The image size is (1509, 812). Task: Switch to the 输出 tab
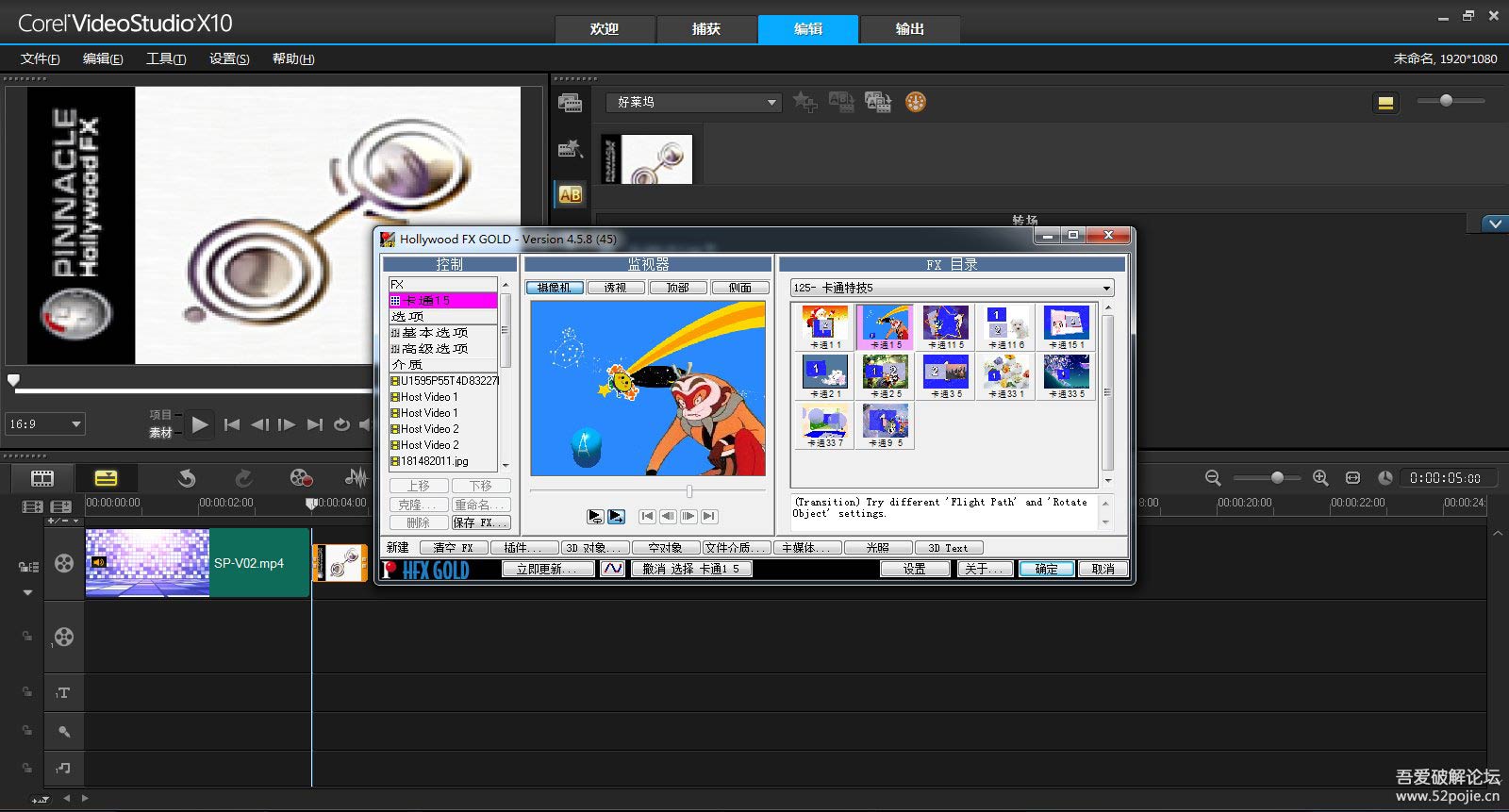tap(910, 29)
